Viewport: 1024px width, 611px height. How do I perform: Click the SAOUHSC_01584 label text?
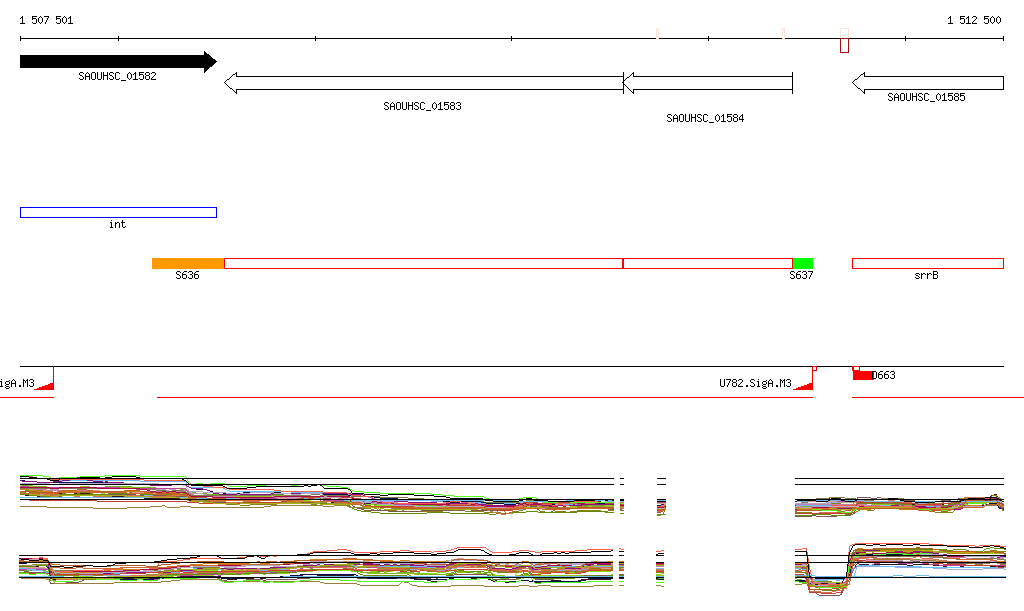(x=705, y=118)
